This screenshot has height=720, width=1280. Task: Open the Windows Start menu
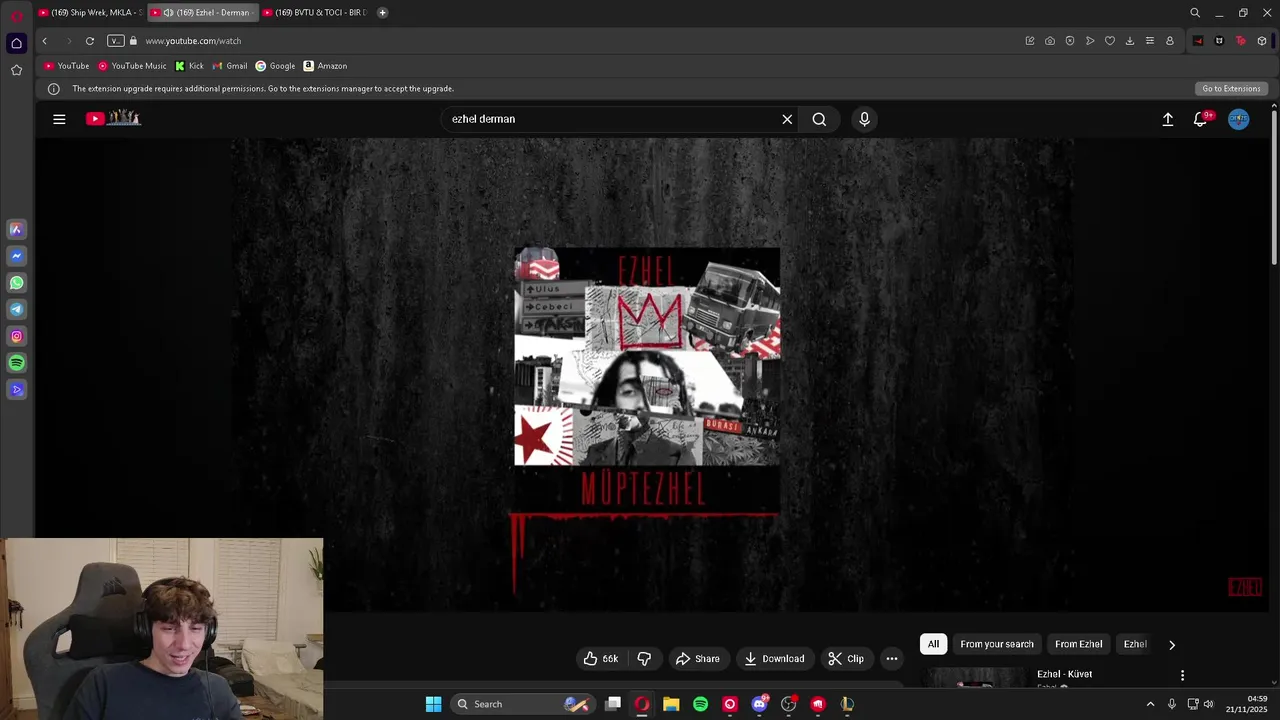433,704
